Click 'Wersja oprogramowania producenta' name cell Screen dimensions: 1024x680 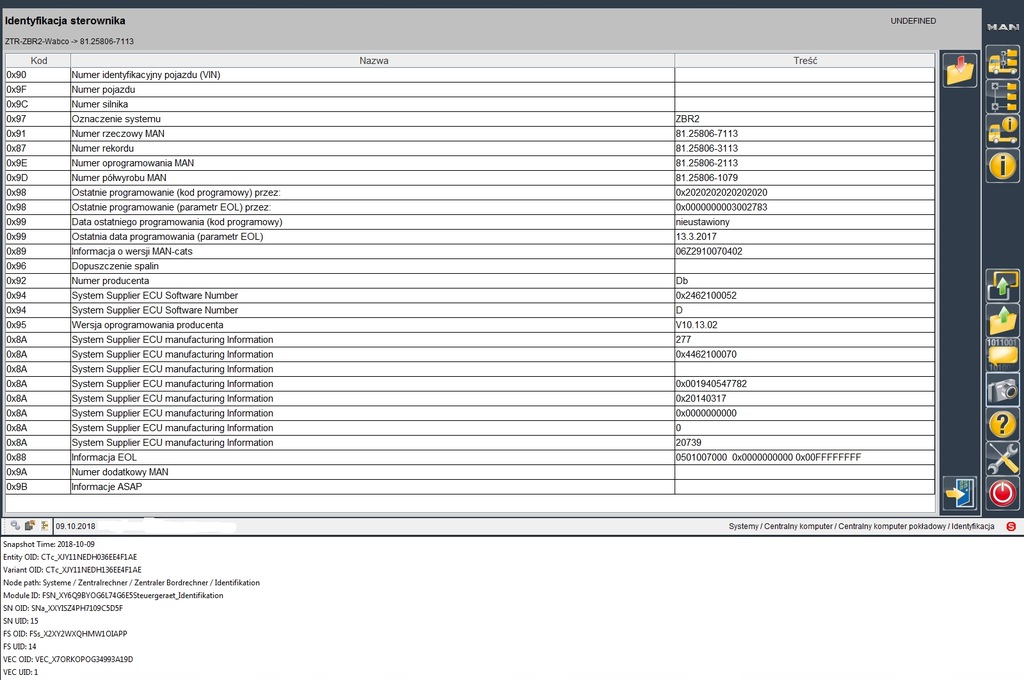coord(372,325)
